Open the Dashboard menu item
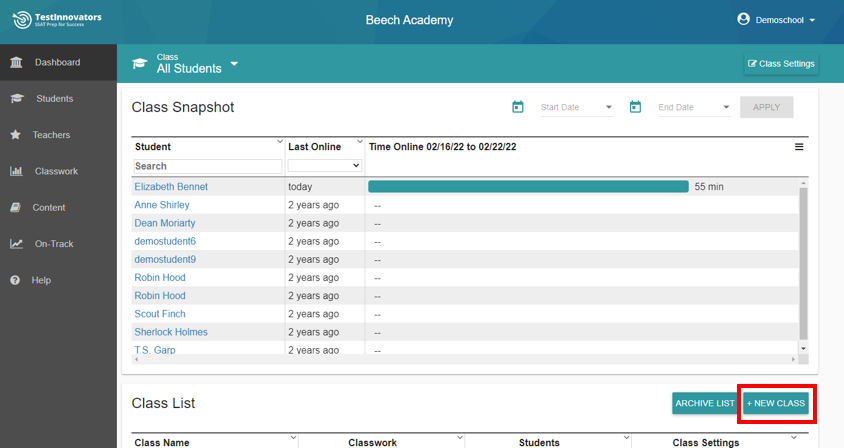 (x=58, y=62)
